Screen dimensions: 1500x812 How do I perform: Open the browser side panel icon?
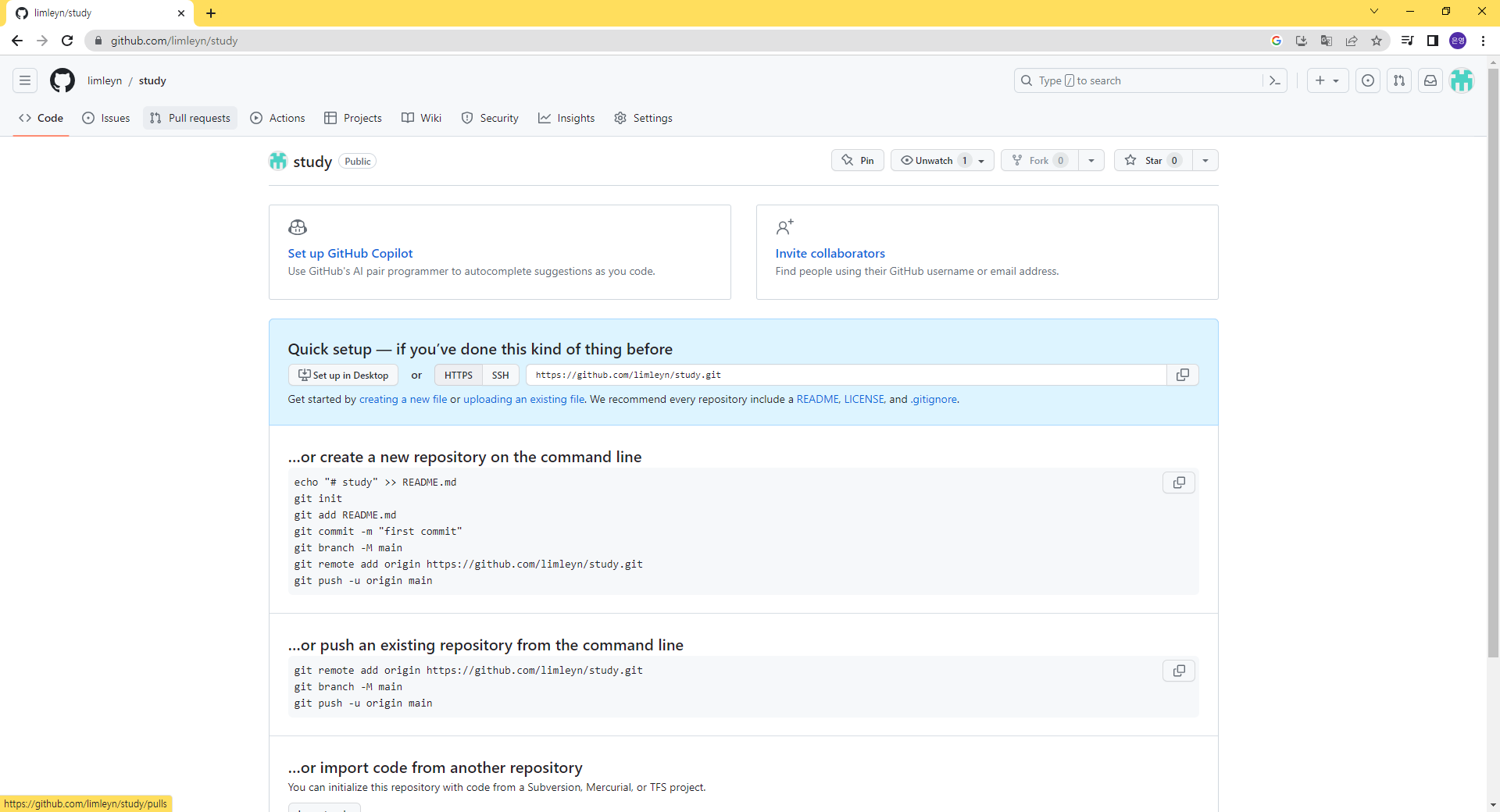[1433, 41]
